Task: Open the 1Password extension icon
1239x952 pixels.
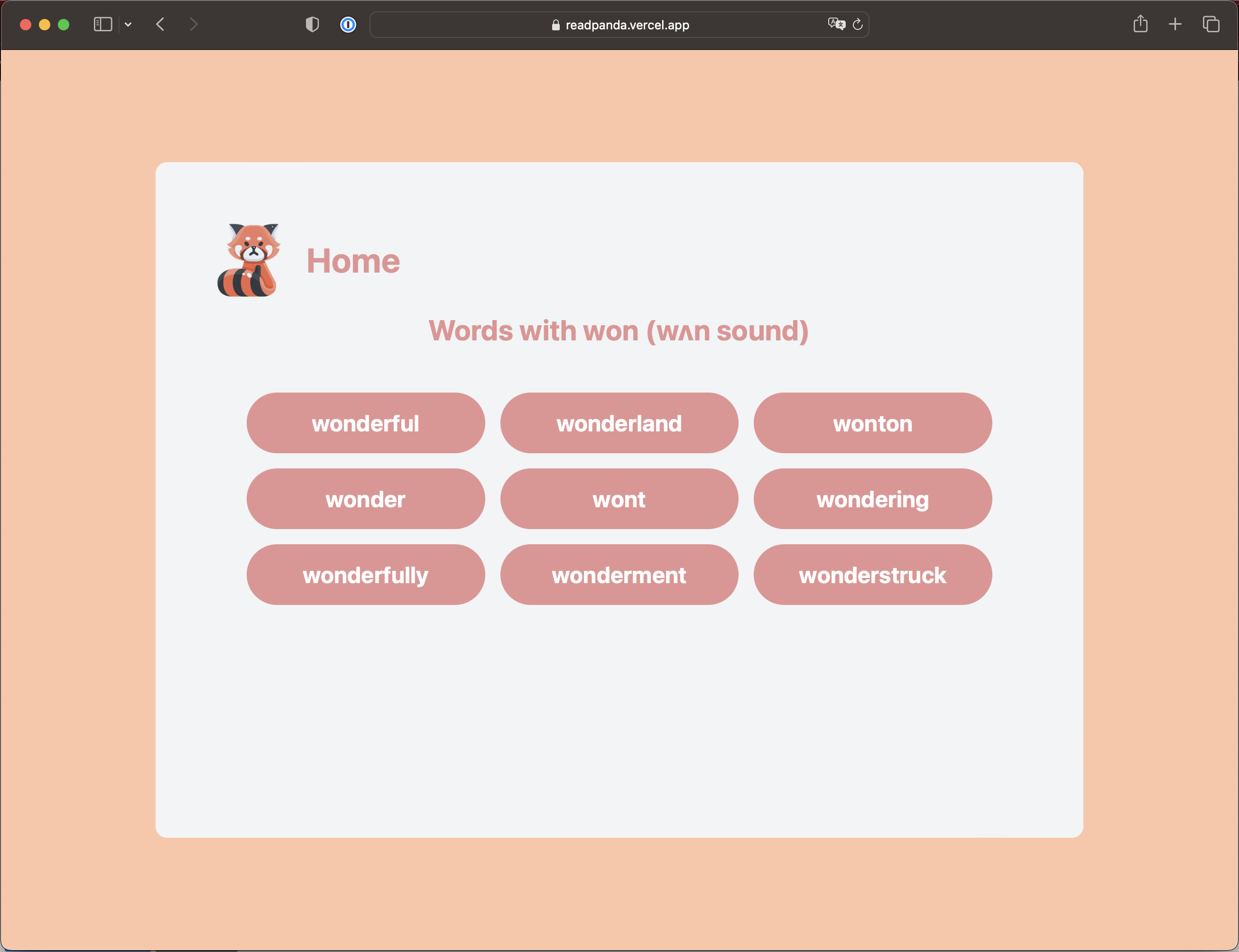Action: coord(348,24)
